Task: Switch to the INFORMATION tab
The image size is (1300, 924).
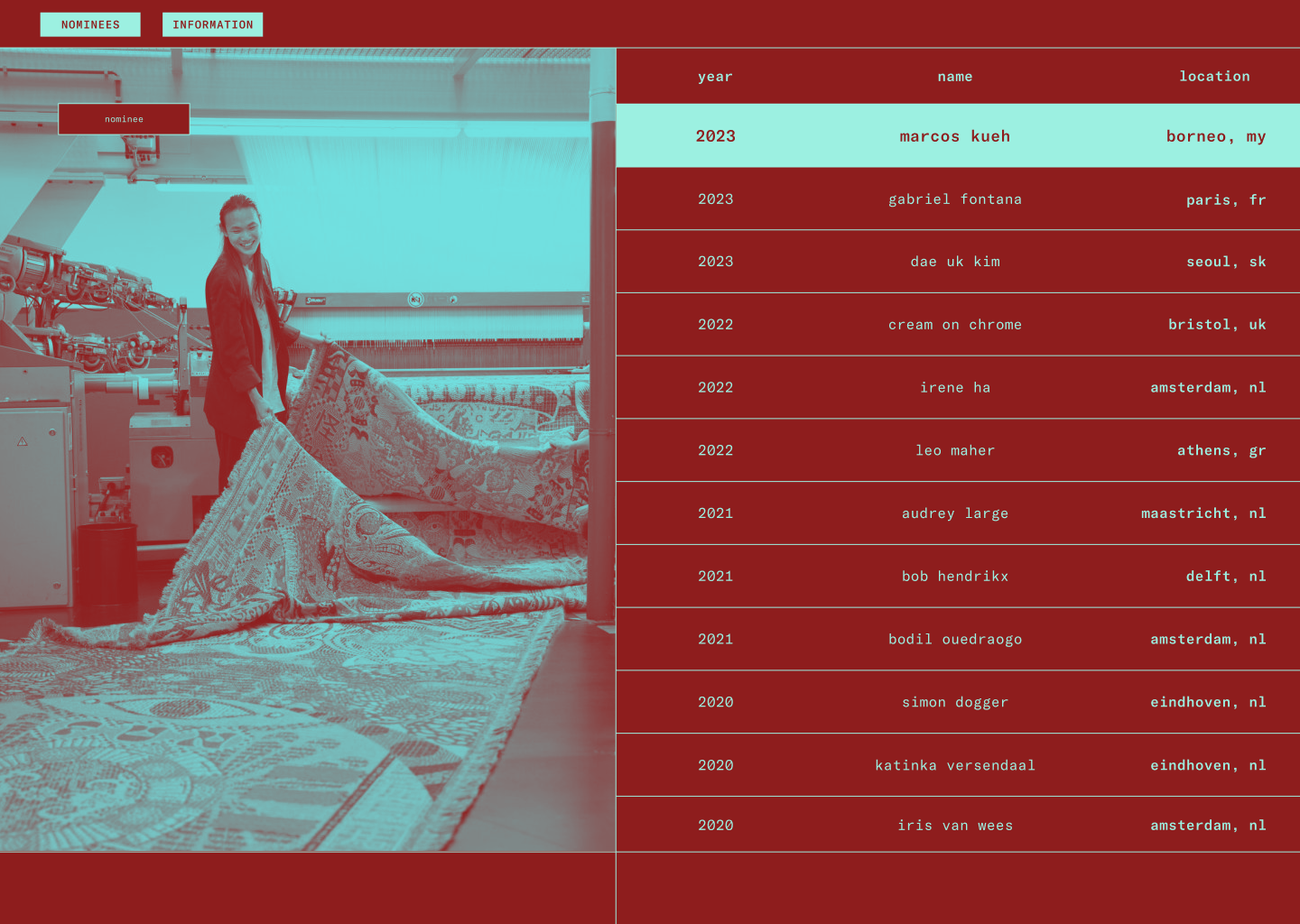Action: tap(213, 24)
